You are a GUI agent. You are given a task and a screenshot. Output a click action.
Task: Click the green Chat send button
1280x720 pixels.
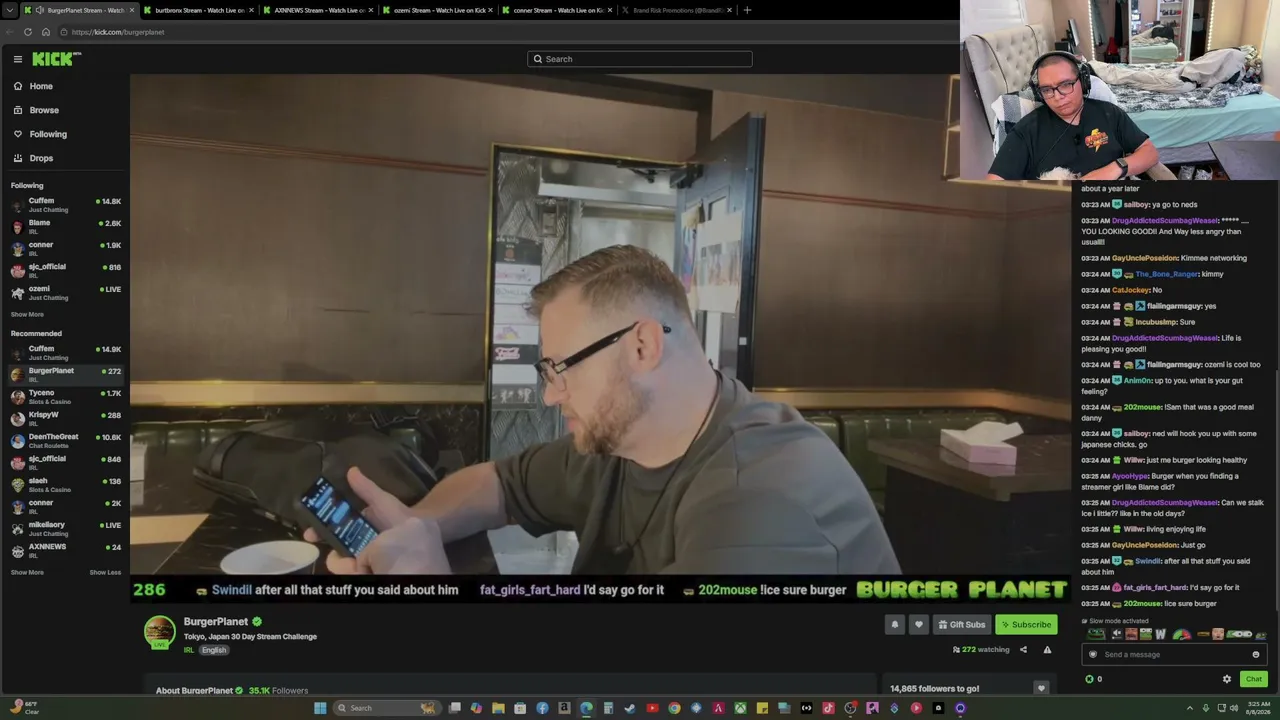[1253, 679]
